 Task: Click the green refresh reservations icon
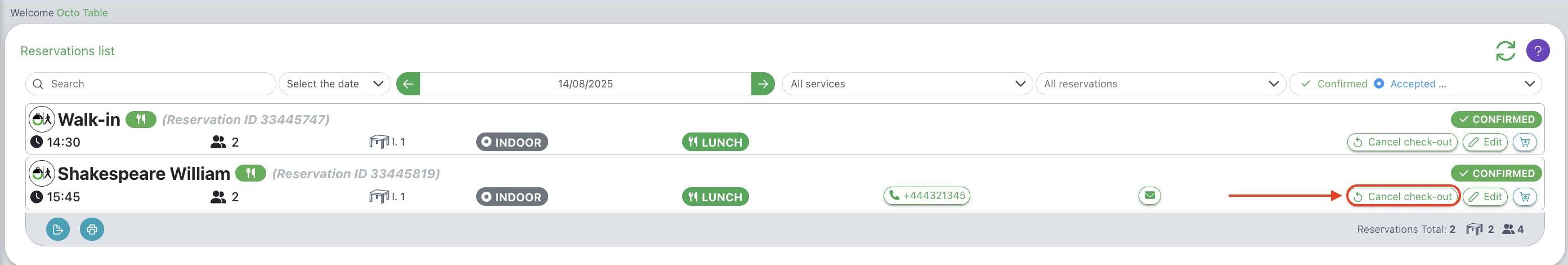tap(1506, 51)
